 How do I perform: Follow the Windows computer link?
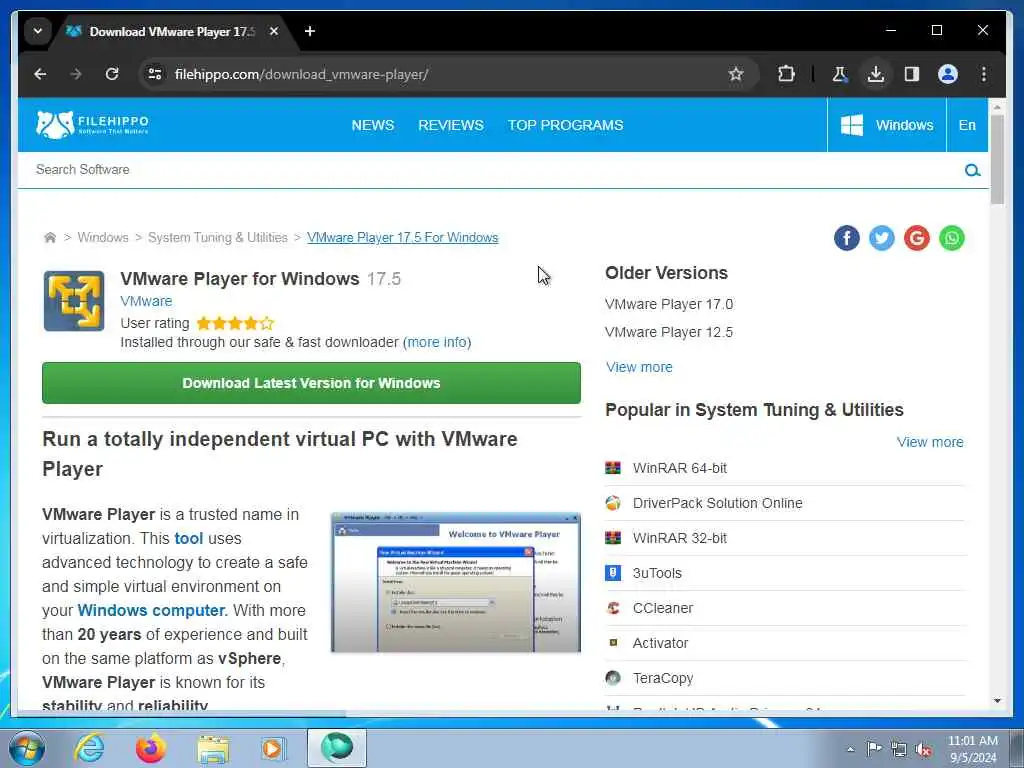point(151,611)
